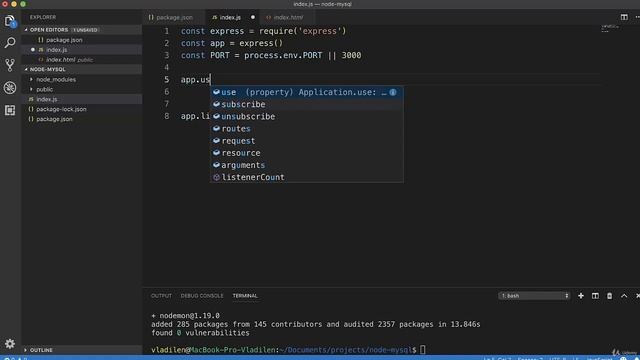640x360 pixels.
Task: Expand the public folder
Action: click(x=44, y=89)
